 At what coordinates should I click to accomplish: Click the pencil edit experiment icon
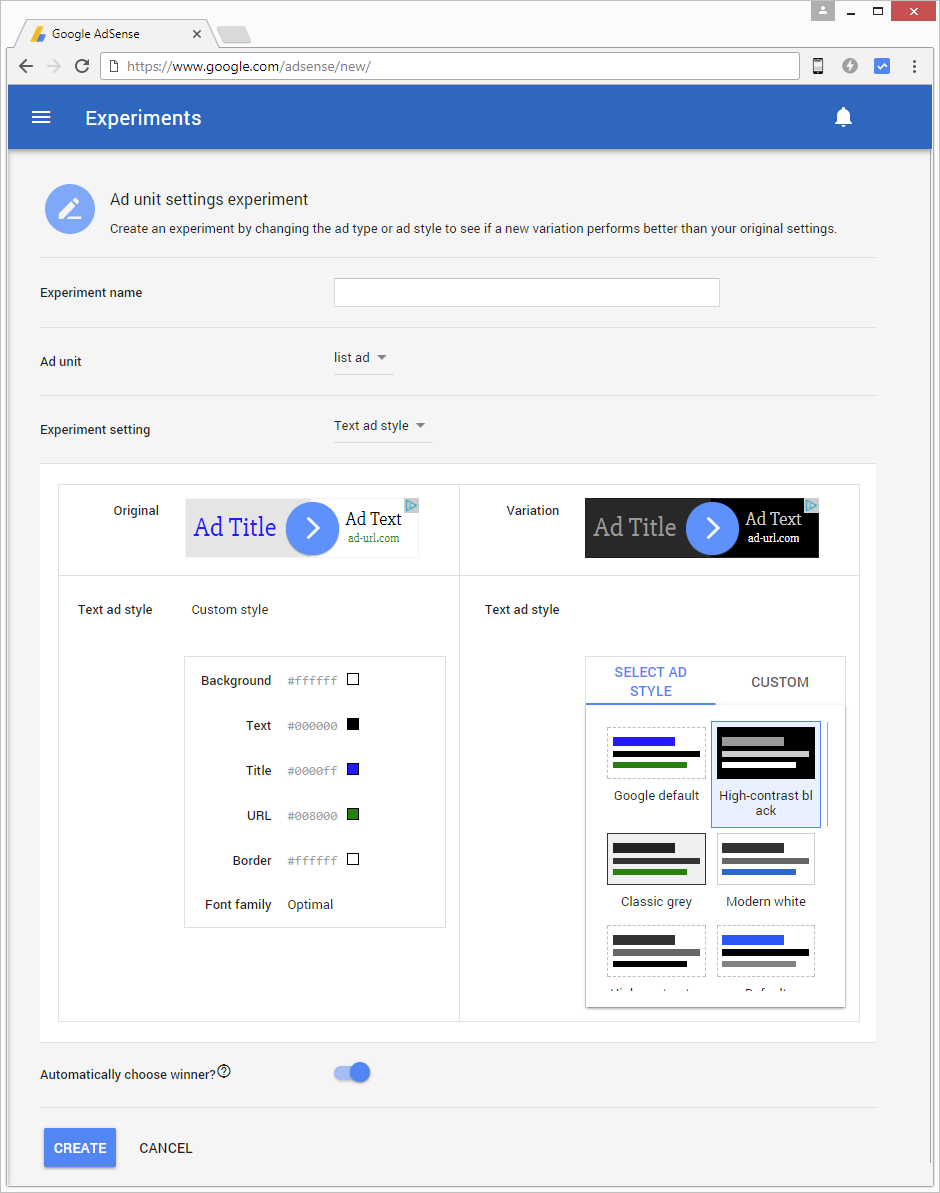[x=70, y=209]
